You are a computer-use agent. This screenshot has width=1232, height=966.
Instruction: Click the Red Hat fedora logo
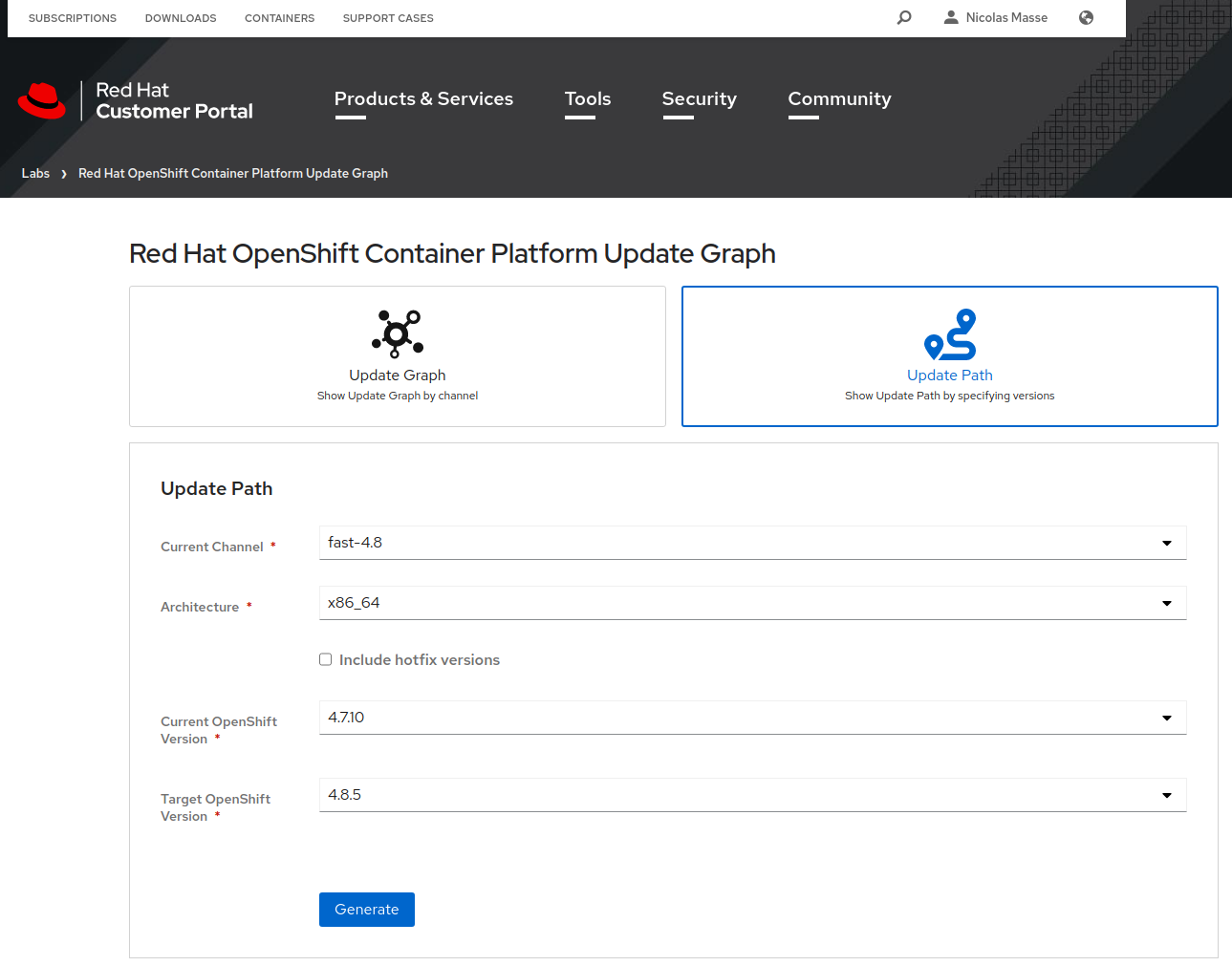[42, 100]
